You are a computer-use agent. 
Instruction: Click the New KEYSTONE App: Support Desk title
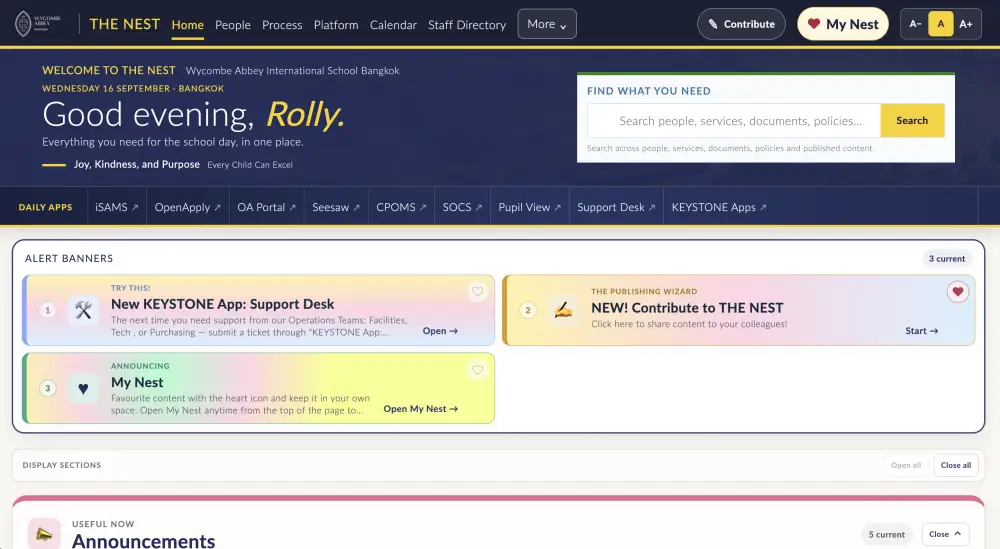223,304
